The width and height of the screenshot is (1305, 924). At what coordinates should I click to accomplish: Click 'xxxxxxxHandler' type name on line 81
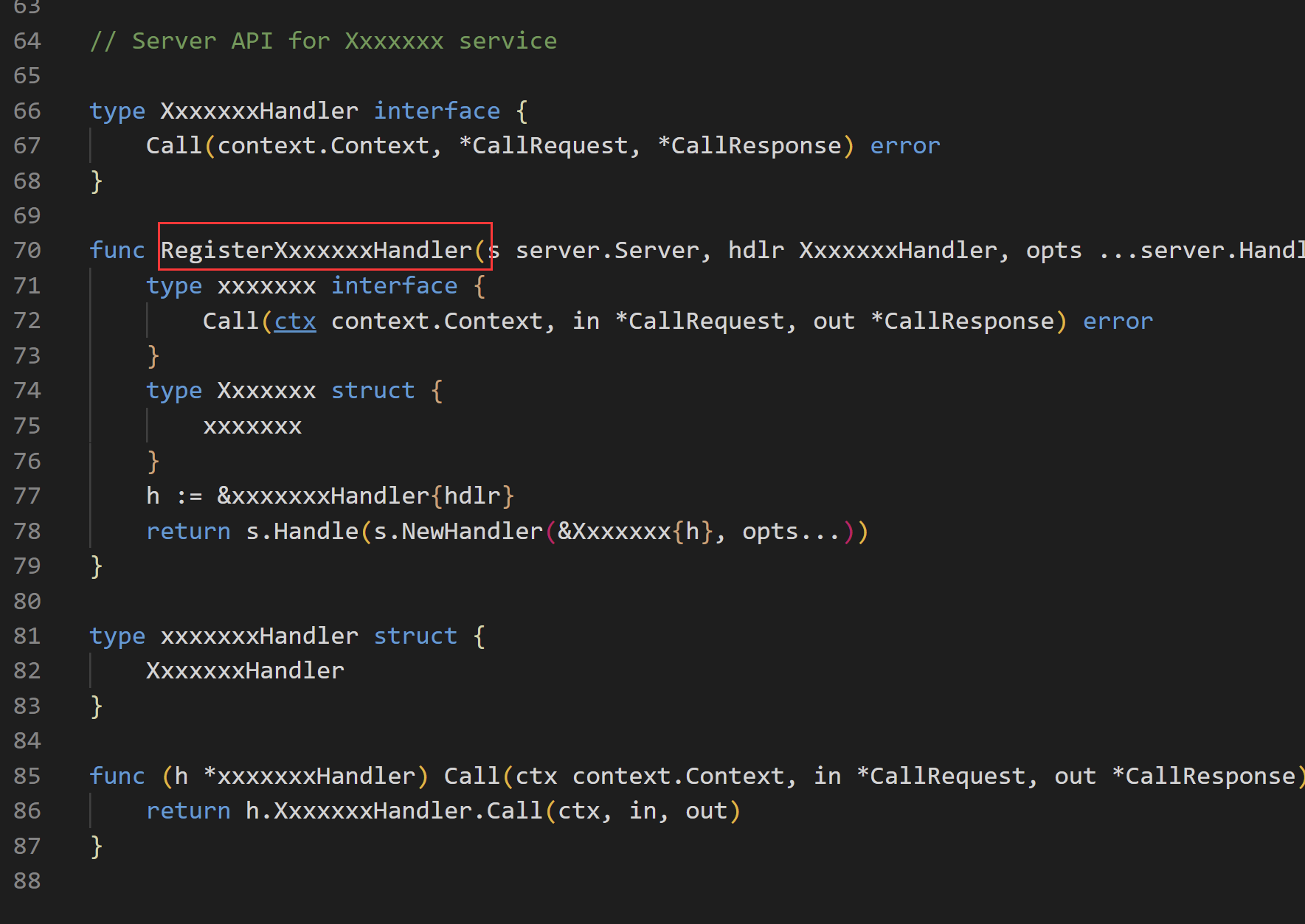[260, 636]
